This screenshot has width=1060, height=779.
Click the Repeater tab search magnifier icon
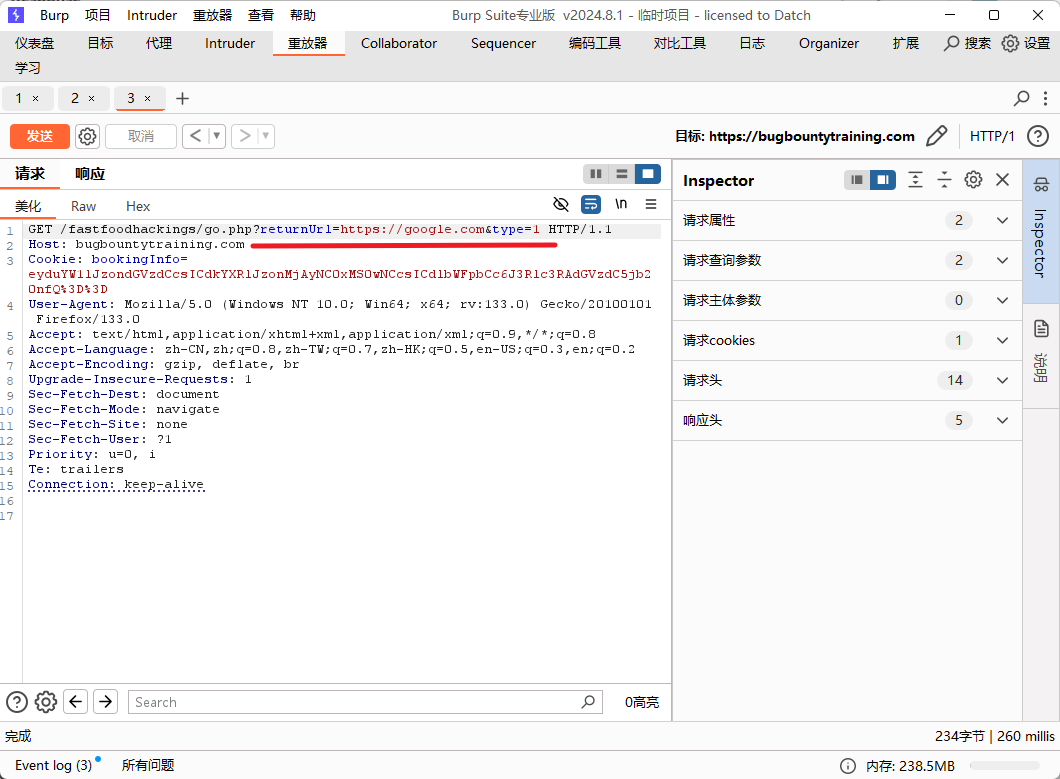[x=1021, y=99]
